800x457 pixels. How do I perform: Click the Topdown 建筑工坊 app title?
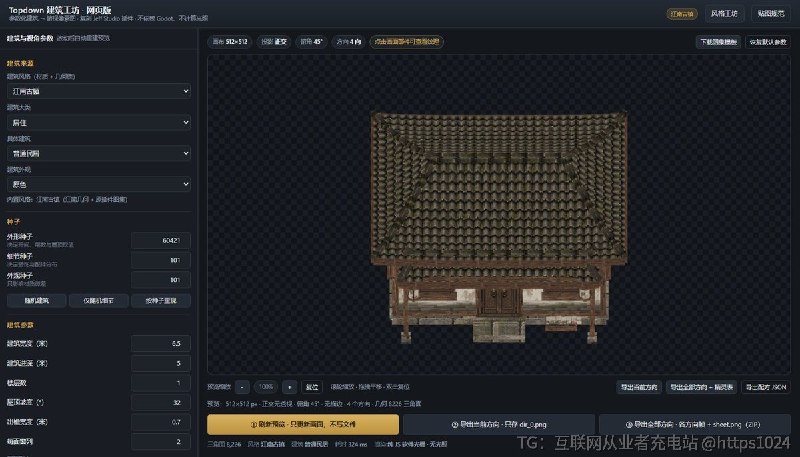pos(60,10)
